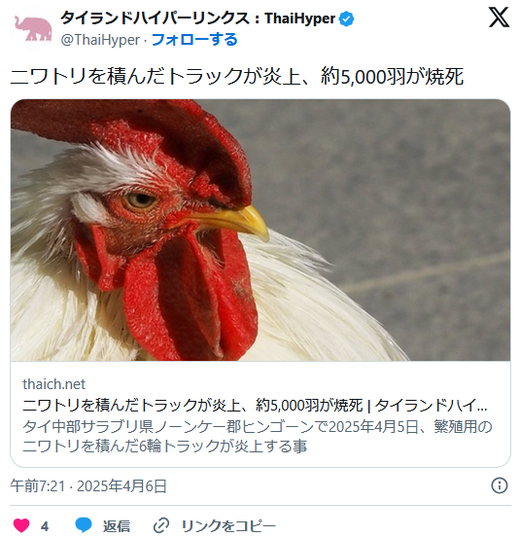The height and width of the screenshot is (537, 520).
Task: Click the pink elephant profile avatar
Action: coord(33,29)
